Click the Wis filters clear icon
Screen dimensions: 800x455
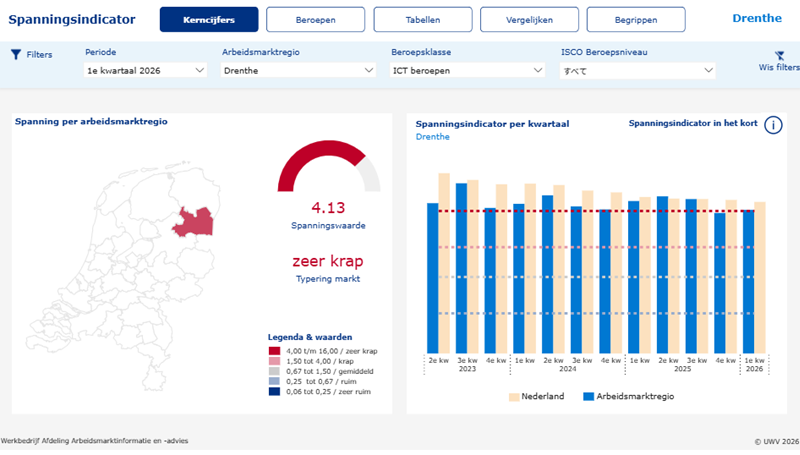pos(779,56)
